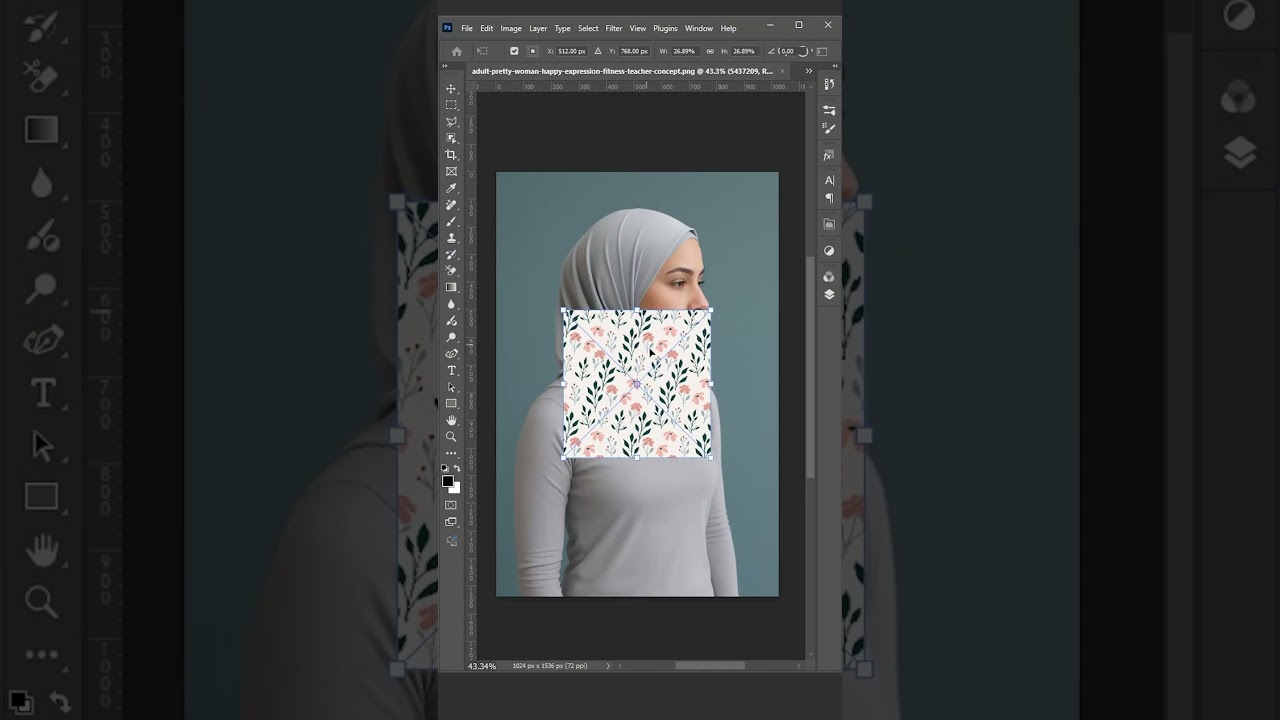Toggle the reference point checkbox
1280x720 pixels.
coord(514,51)
